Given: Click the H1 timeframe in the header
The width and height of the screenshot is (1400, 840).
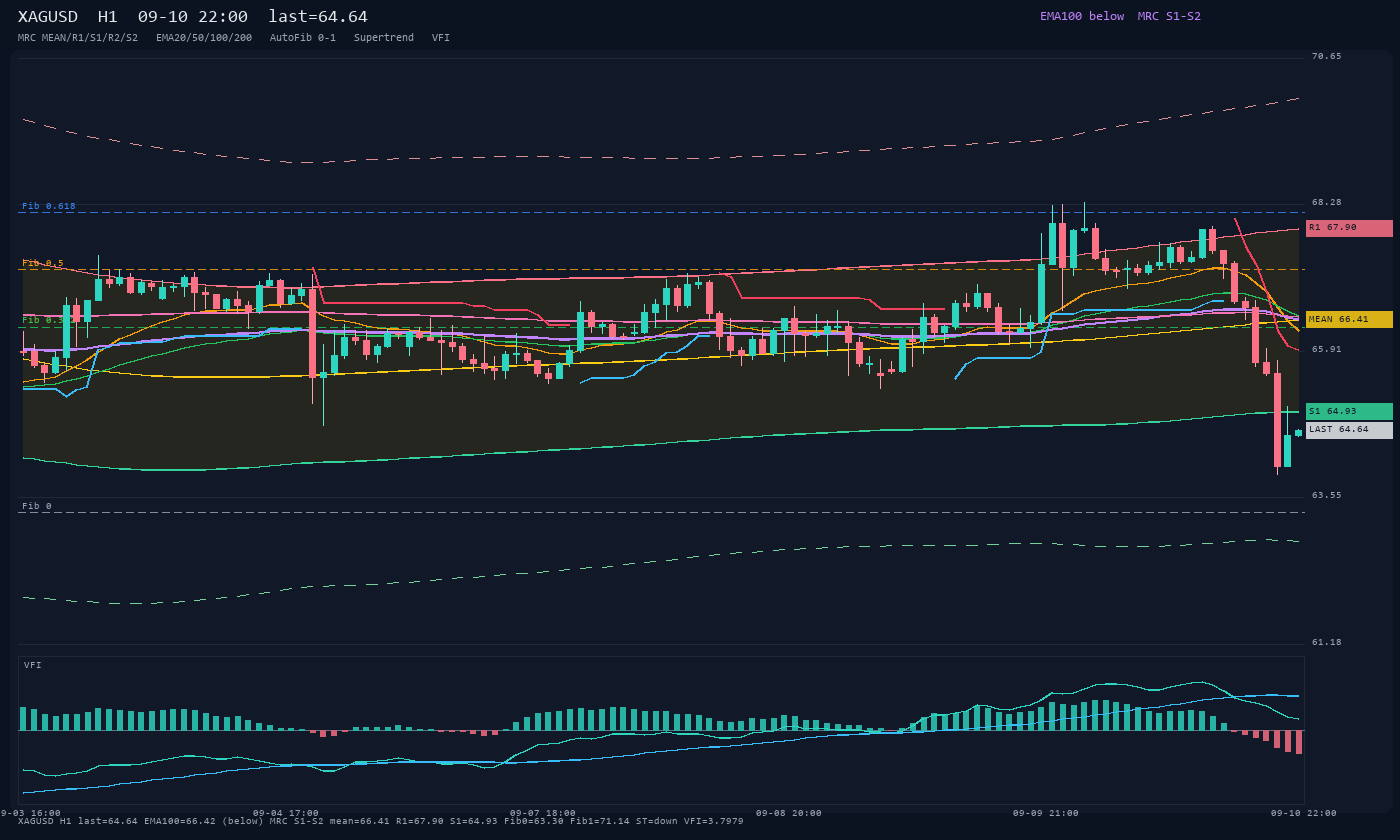Looking at the screenshot, I should pos(108,17).
